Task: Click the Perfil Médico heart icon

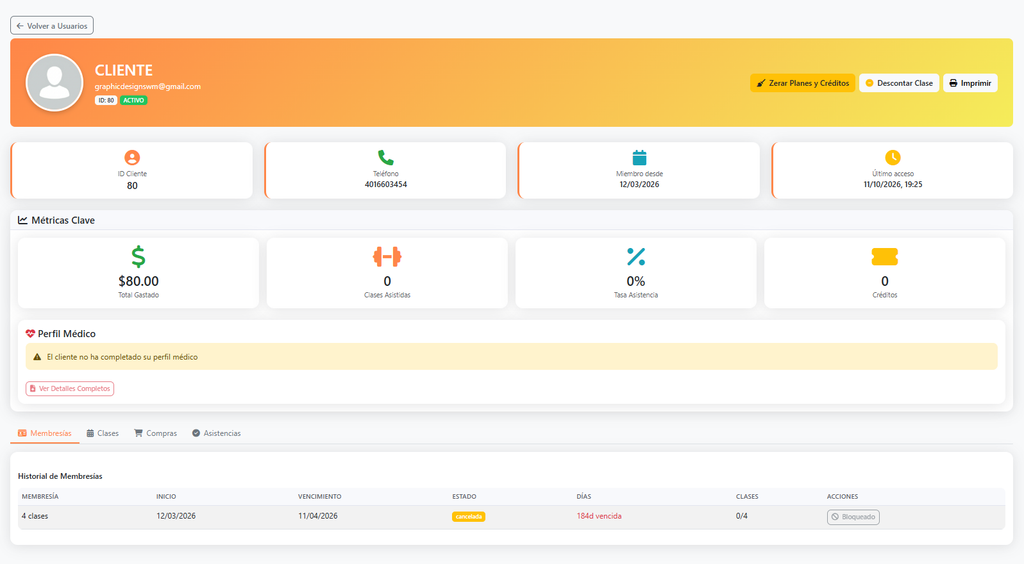Action: click(x=30, y=334)
